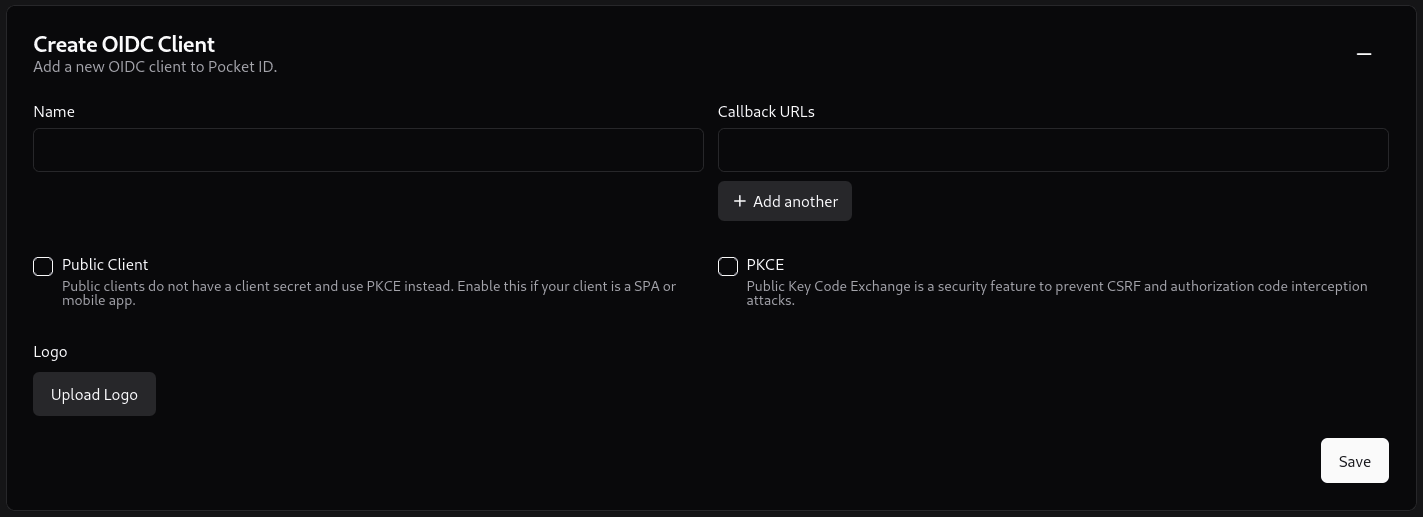Tick the PKCE checkbox
Image resolution: width=1423 pixels, height=517 pixels.
pyautogui.click(x=728, y=266)
